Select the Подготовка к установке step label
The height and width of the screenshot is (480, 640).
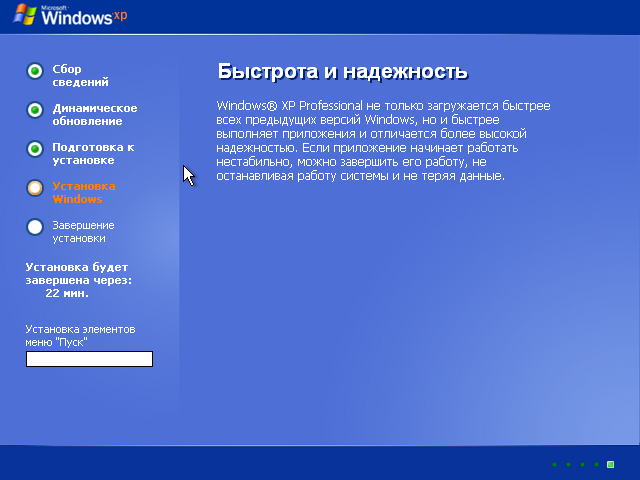(93, 153)
